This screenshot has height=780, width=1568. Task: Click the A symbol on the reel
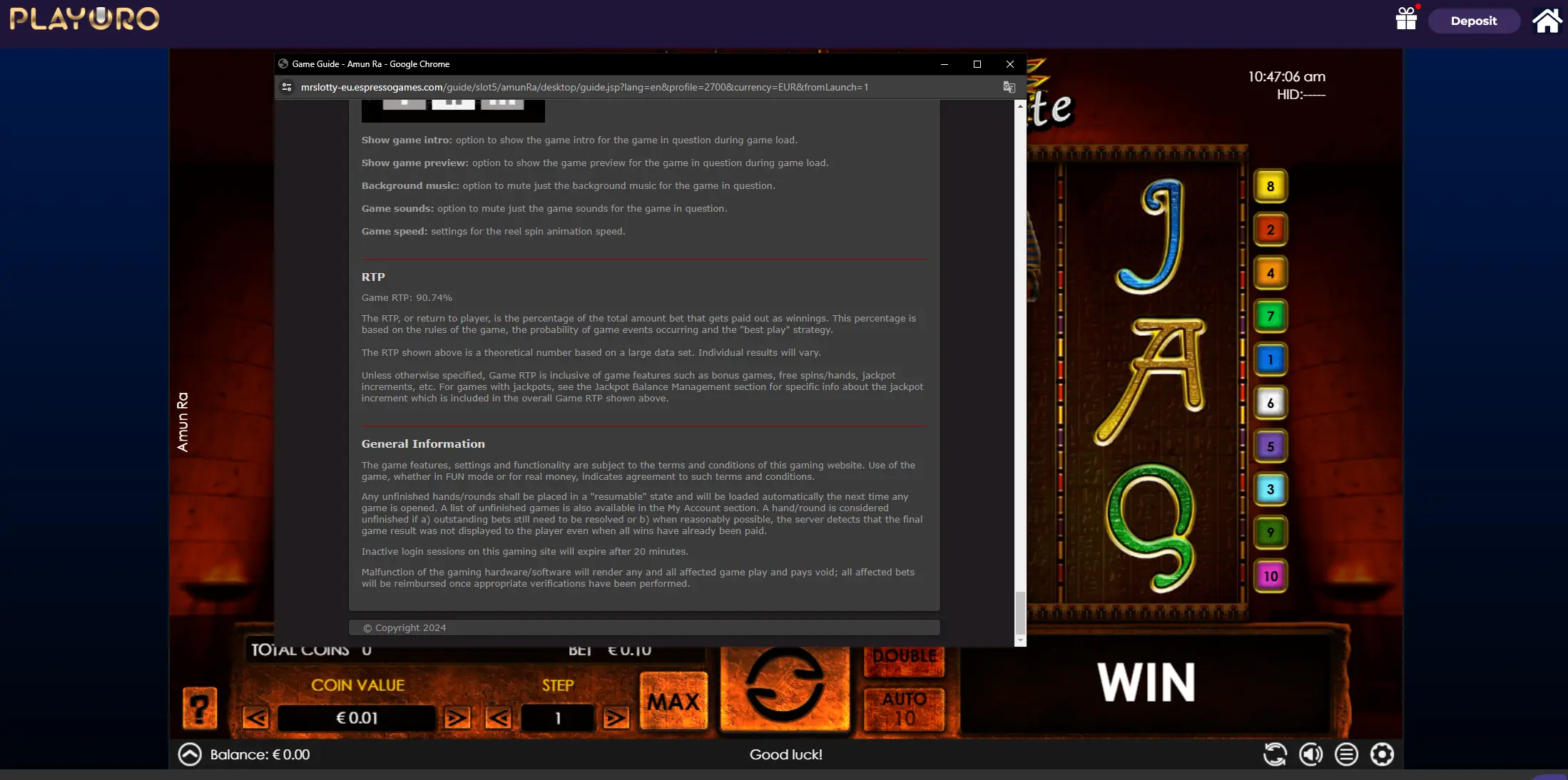coord(1150,381)
